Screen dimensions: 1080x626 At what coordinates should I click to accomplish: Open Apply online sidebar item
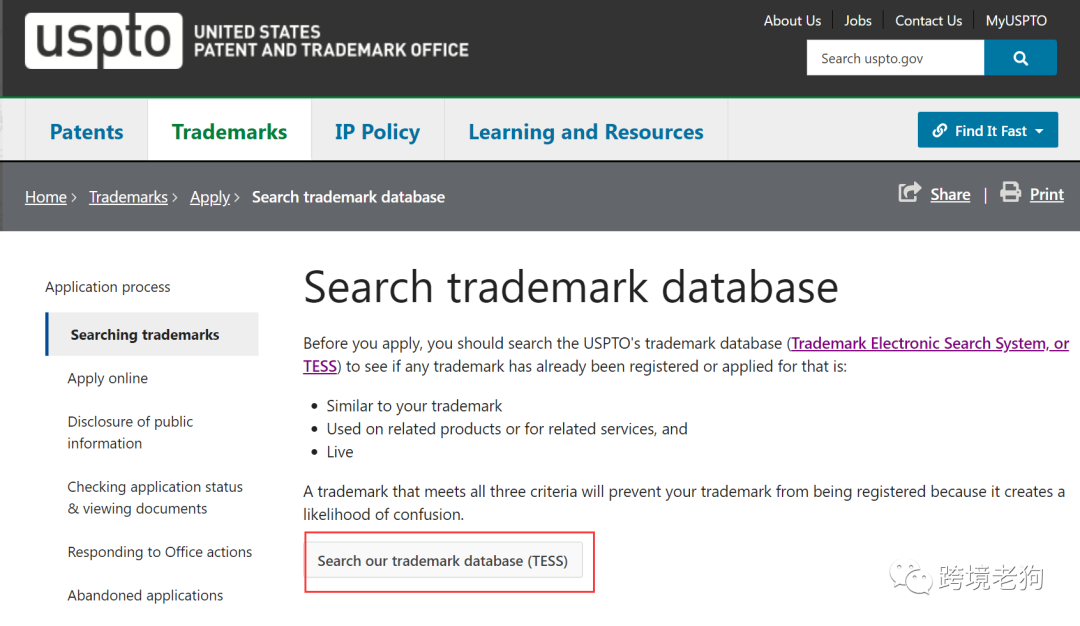[x=107, y=378]
